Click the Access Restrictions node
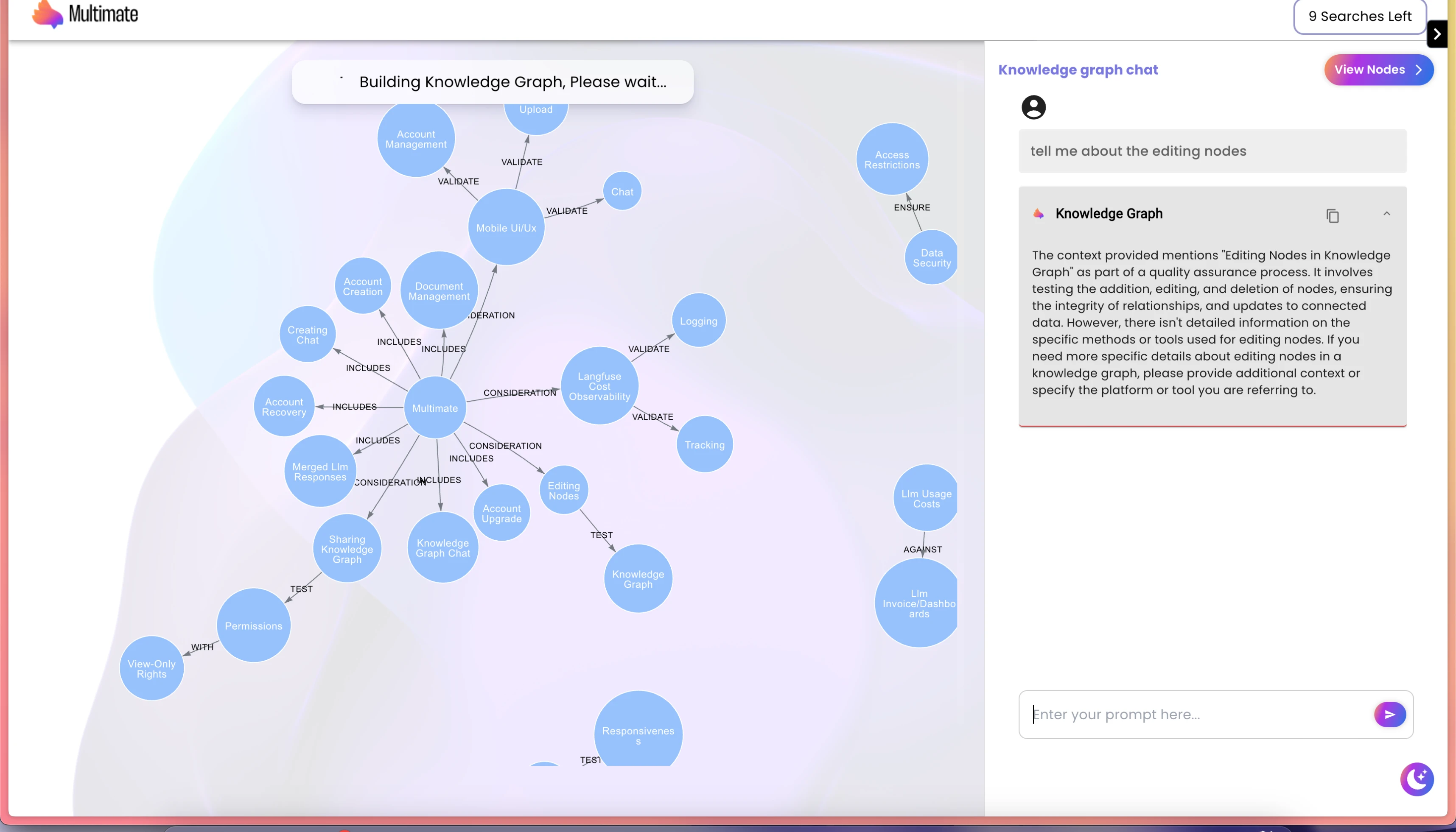 coord(892,159)
